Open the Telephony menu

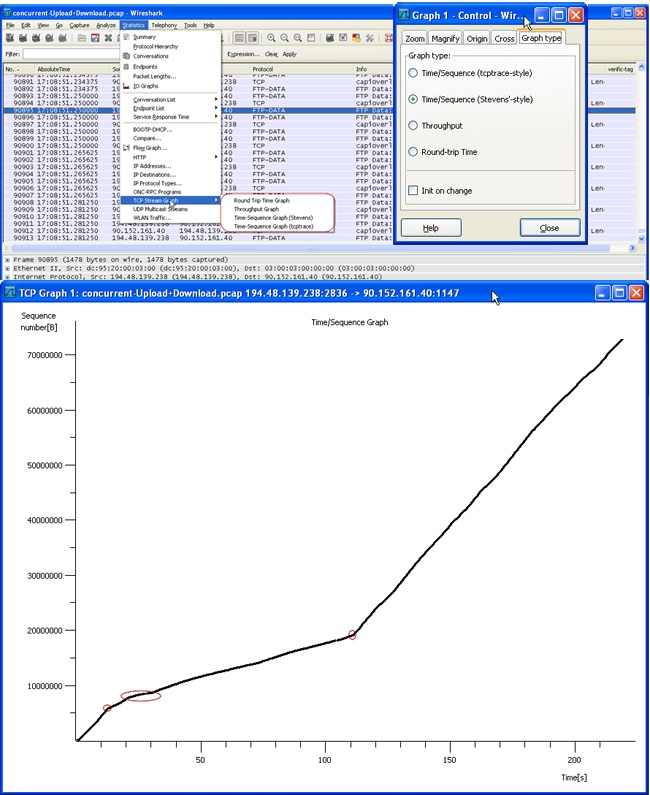(164, 25)
